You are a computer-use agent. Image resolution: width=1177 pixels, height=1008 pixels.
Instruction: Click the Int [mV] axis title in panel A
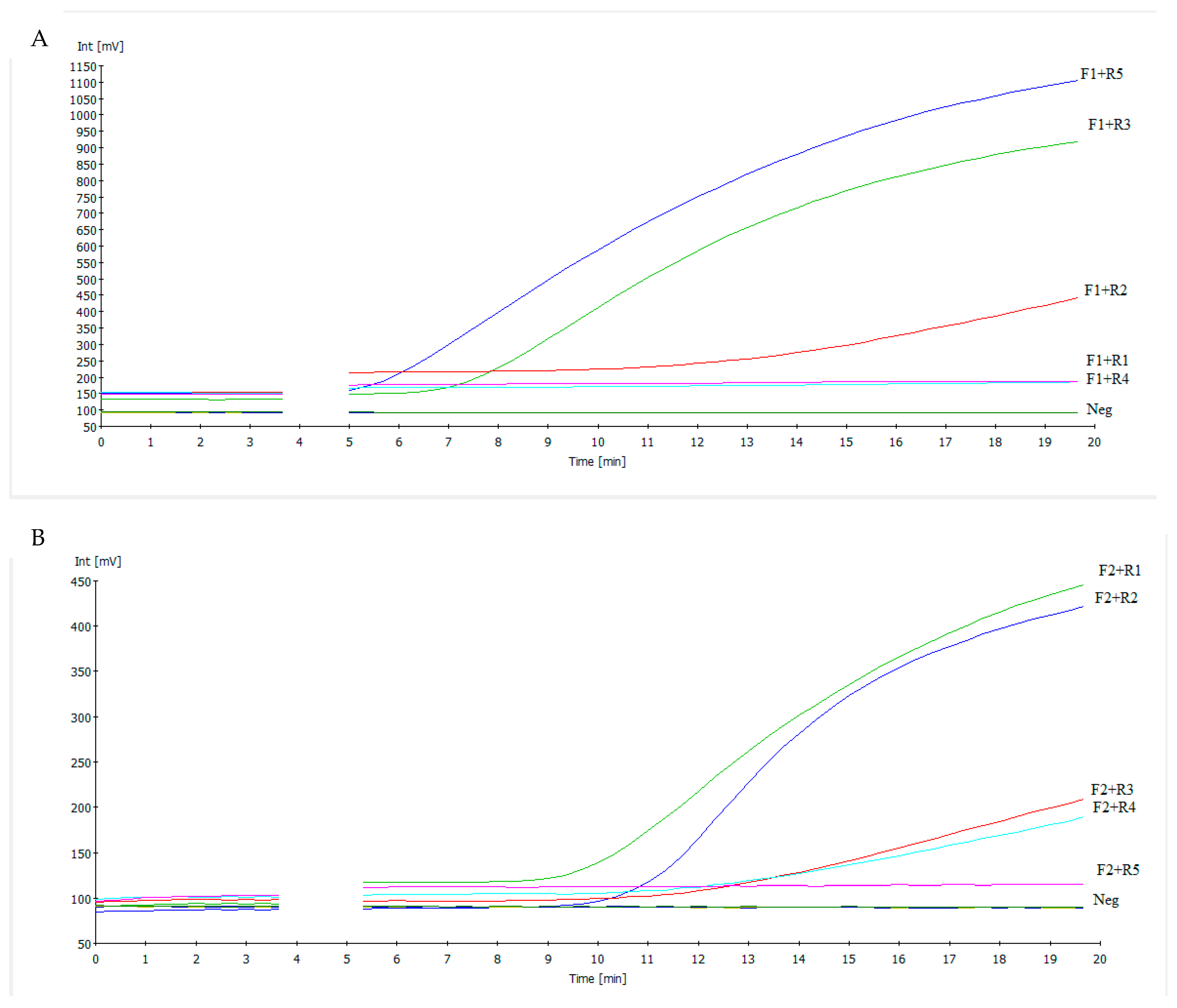[100, 47]
